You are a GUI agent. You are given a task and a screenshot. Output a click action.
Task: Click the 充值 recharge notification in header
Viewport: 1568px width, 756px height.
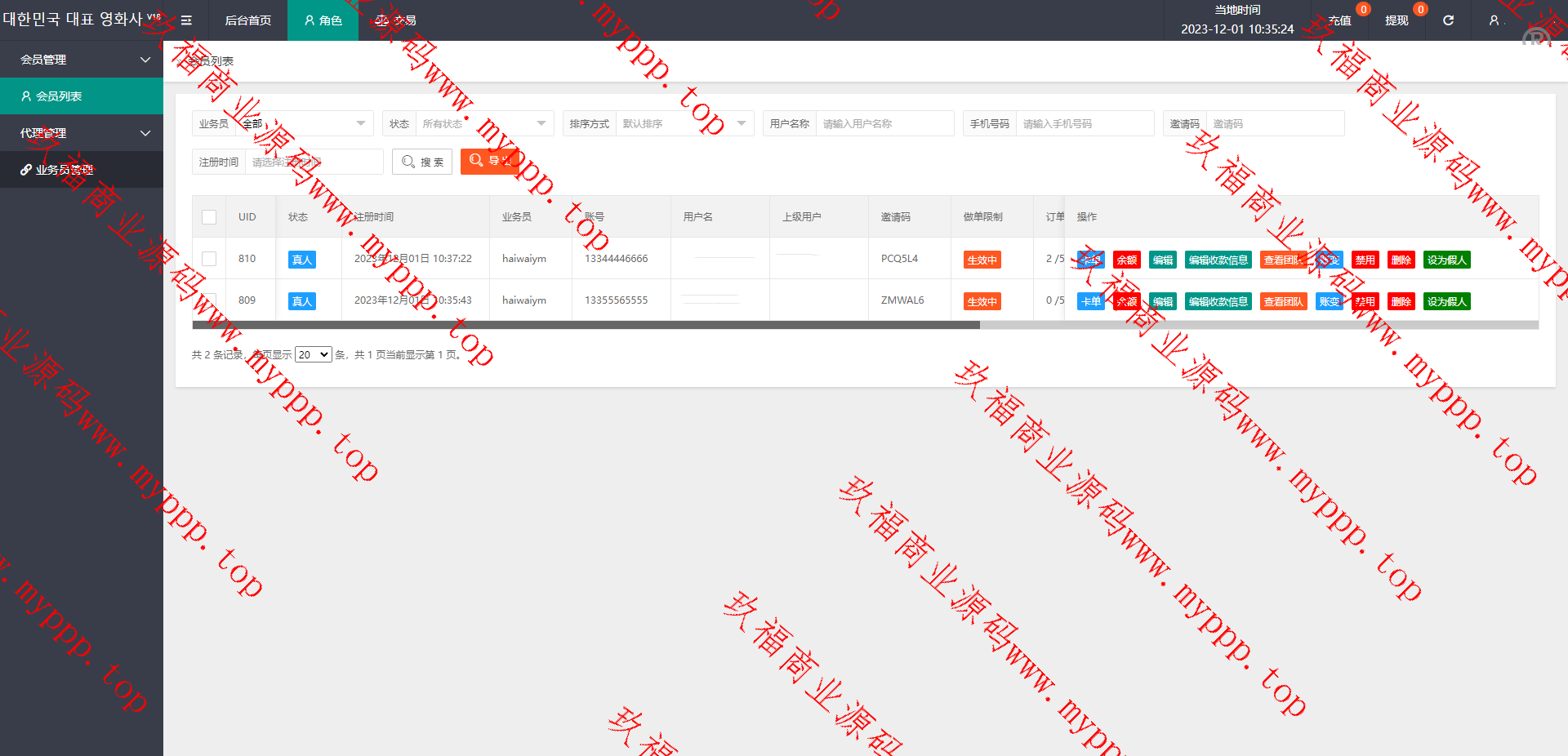point(1339,20)
